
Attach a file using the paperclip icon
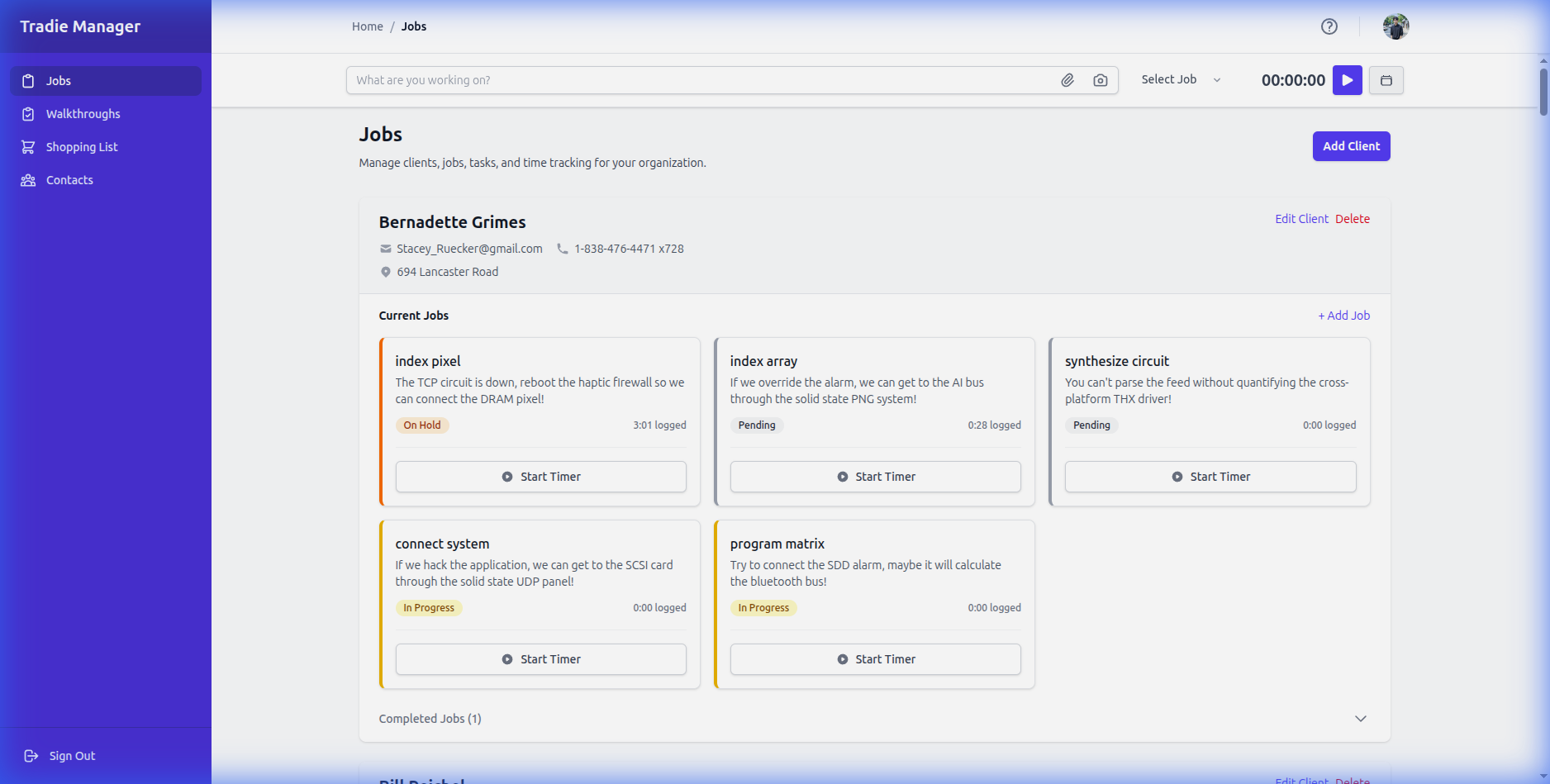point(1067,79)
